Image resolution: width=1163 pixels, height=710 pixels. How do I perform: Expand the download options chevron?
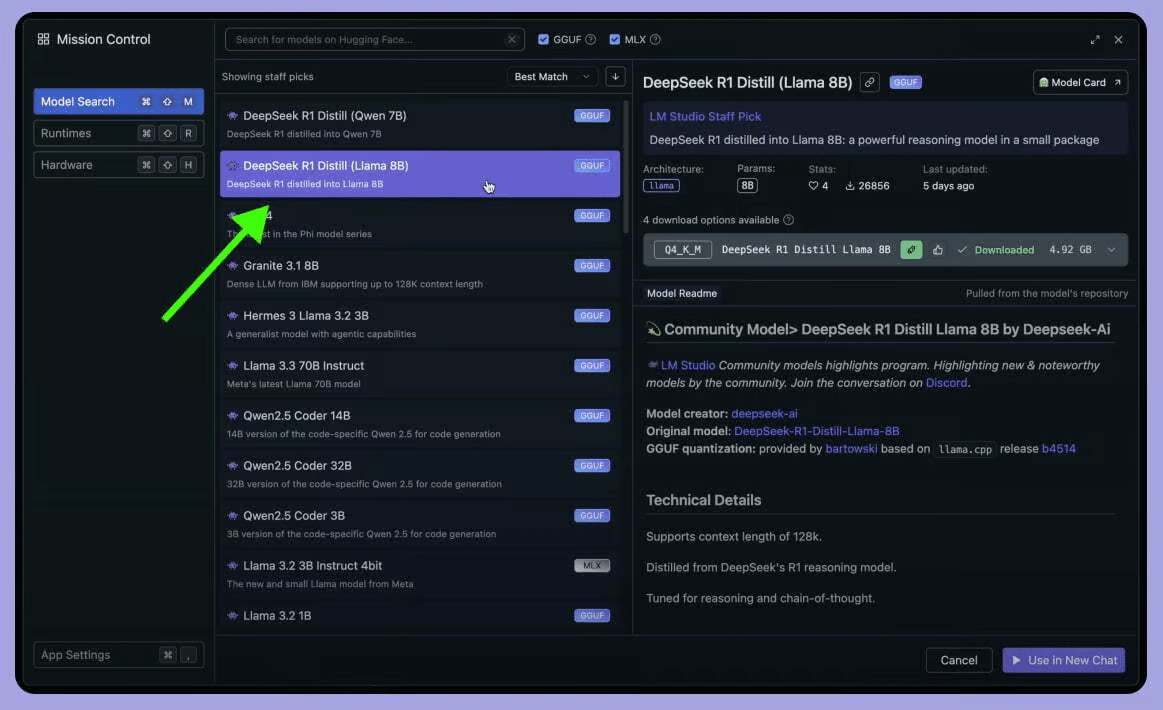1111,250
